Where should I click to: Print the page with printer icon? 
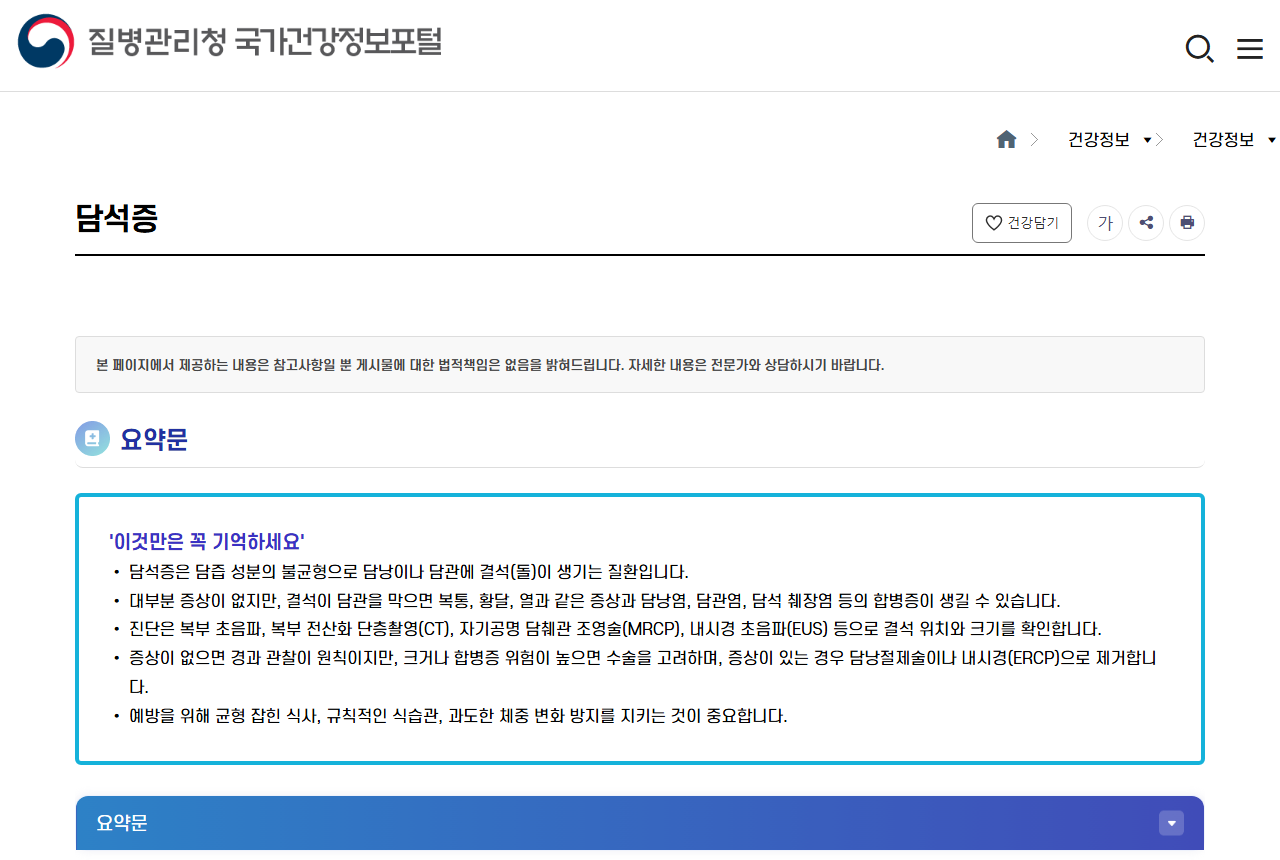[x=1187, y=223]
